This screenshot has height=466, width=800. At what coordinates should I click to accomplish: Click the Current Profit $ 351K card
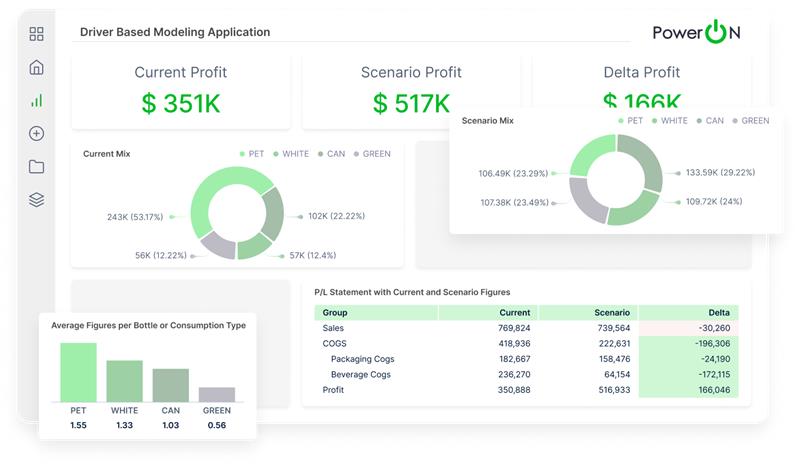(181, 90)
